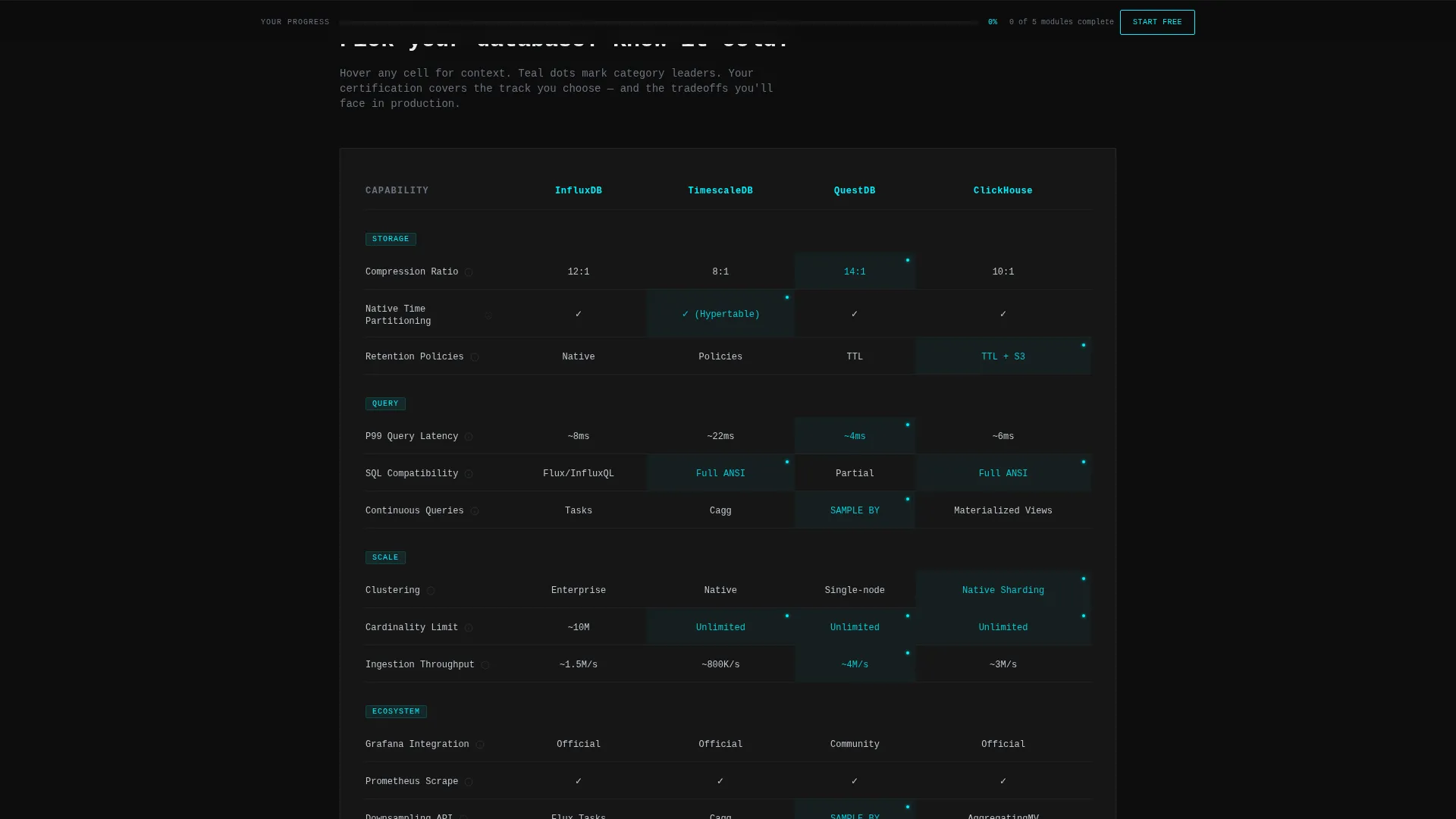Screen dimensions: 1456x819
Task: Select the ClickHouse column header
Action: pyautogui.click(x=1003, y=191)
